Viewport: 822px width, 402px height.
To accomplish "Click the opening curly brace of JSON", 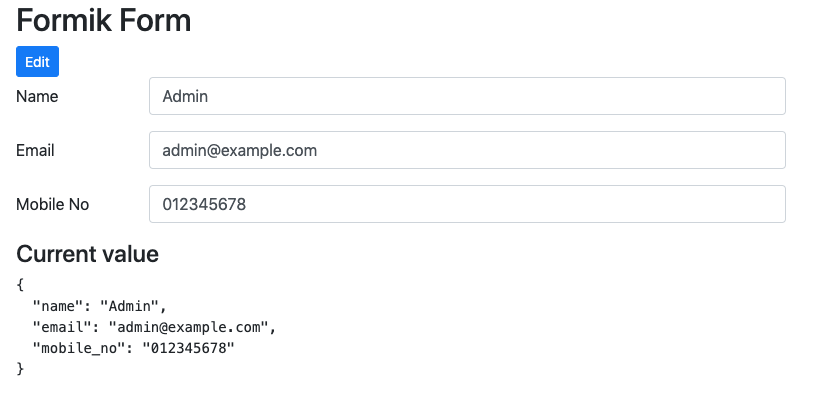I will pos(20,285).
